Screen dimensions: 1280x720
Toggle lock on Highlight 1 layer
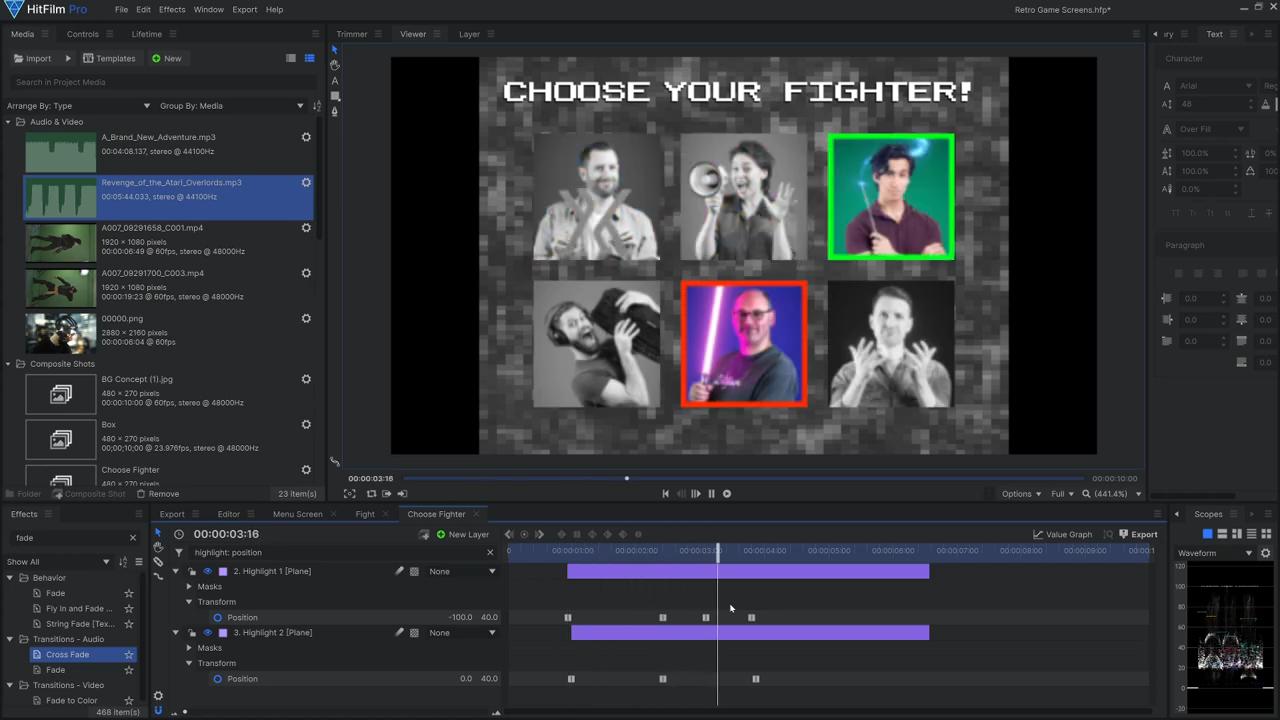click(x=193, y=571)
